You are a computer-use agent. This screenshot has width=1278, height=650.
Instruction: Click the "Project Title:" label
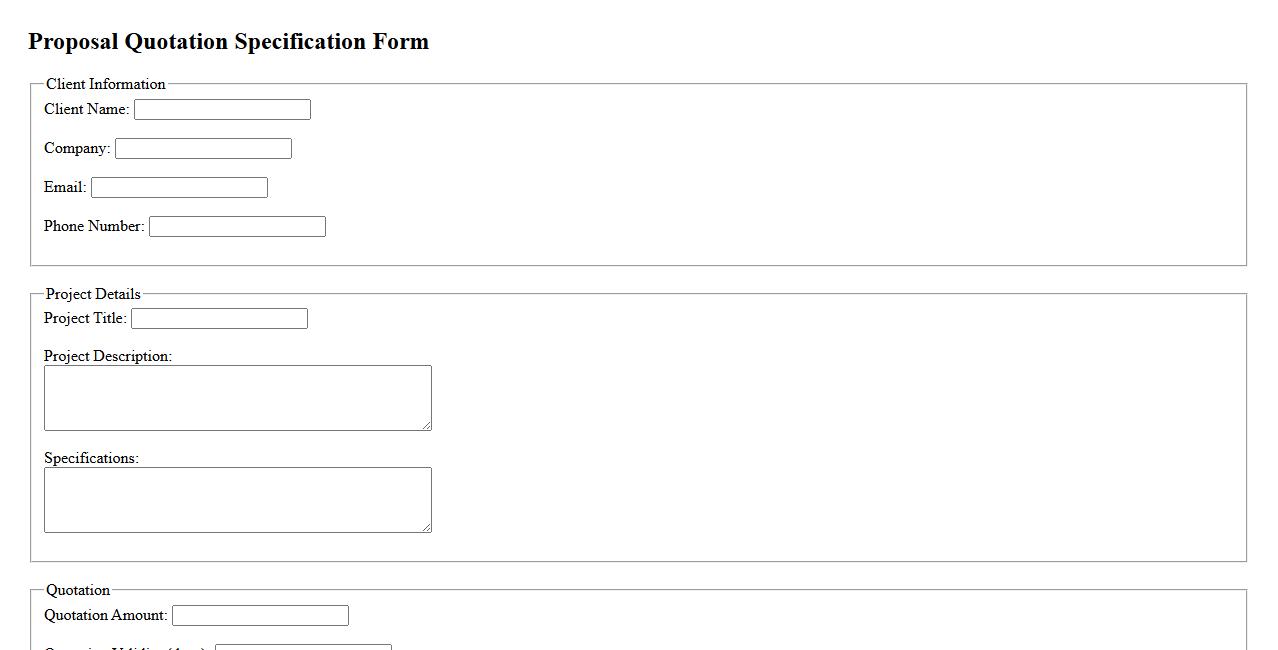[85, 318]
